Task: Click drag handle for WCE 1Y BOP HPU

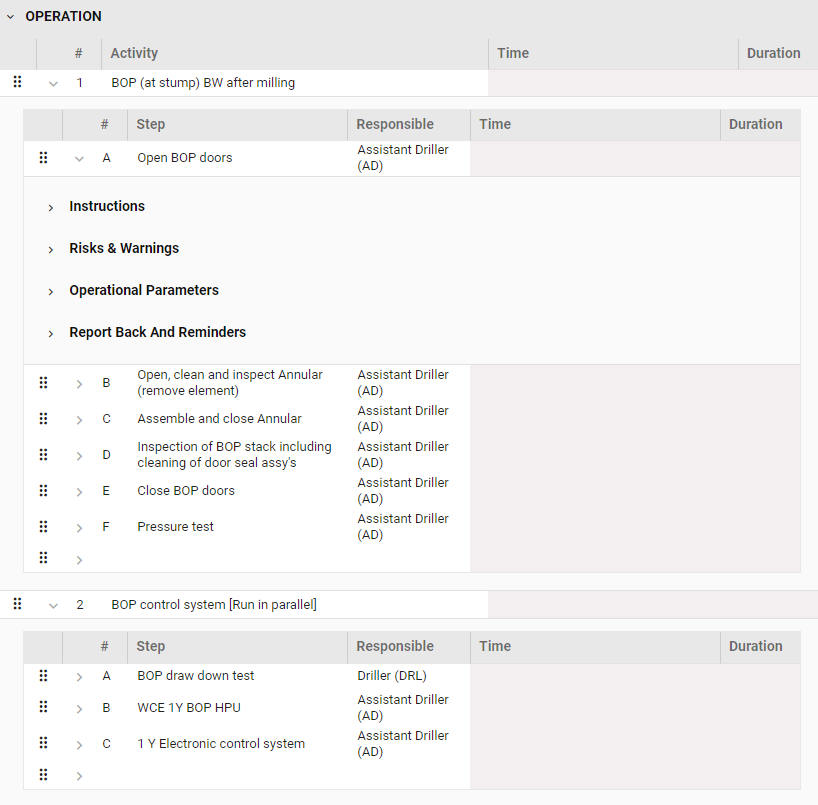Action: click(x=43, y=708)
